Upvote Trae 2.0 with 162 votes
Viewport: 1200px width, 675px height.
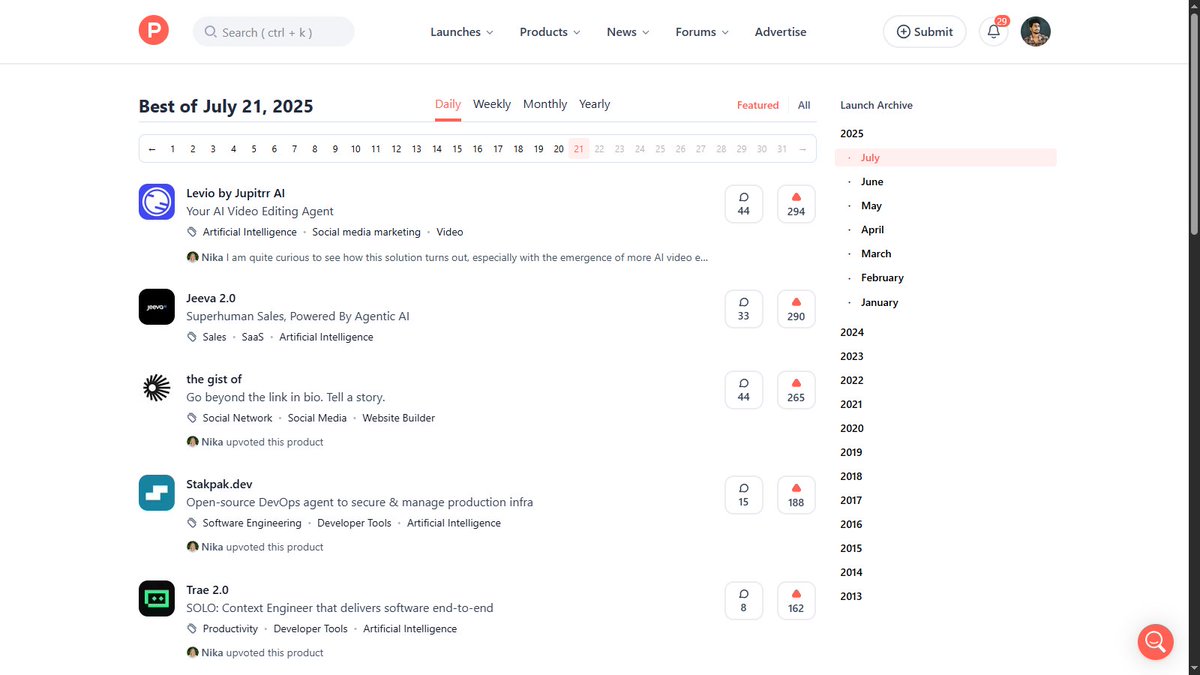(796, 599)
